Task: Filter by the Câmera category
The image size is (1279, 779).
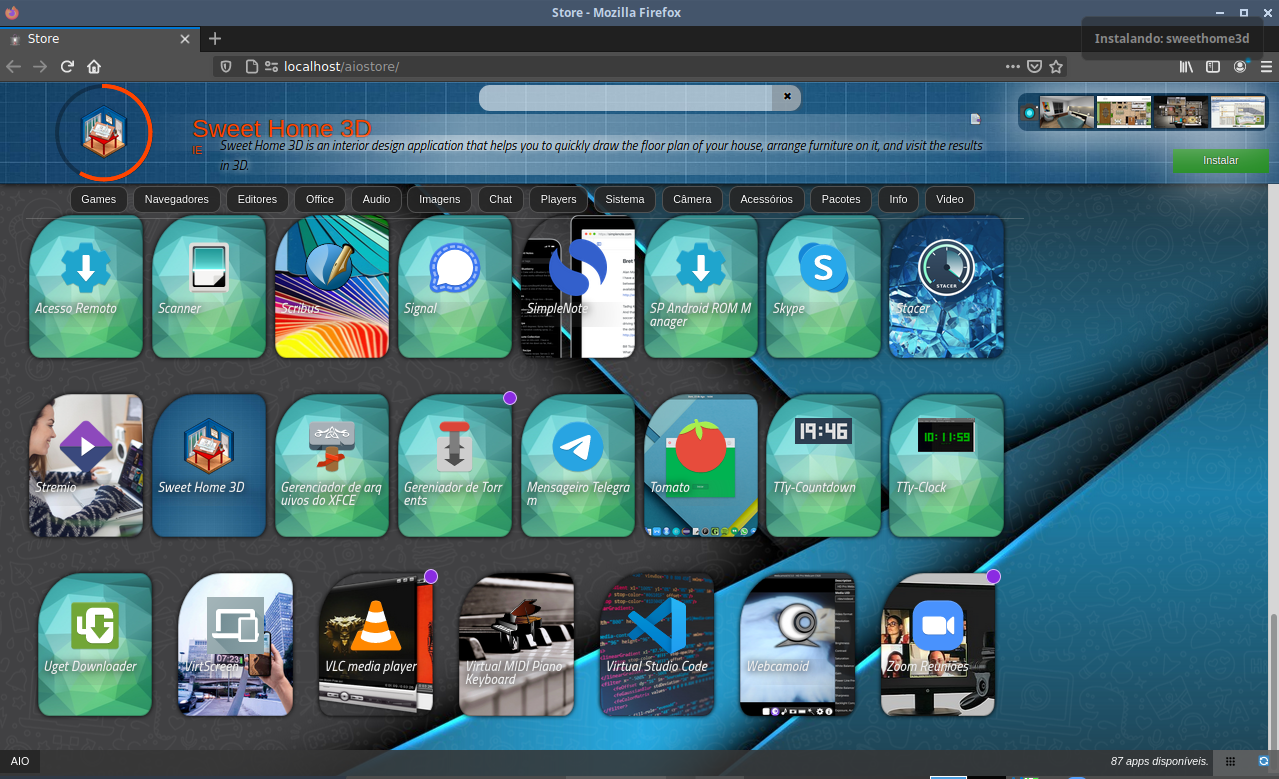Action: (x=692, y=199)
